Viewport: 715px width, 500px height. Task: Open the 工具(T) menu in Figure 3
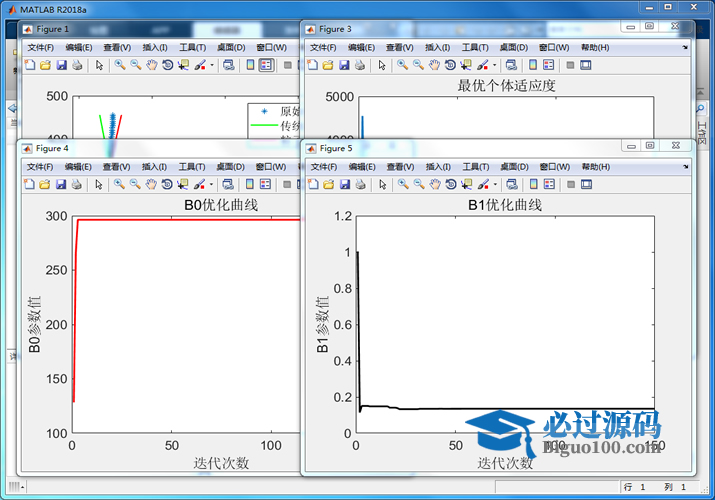[475, 47]
